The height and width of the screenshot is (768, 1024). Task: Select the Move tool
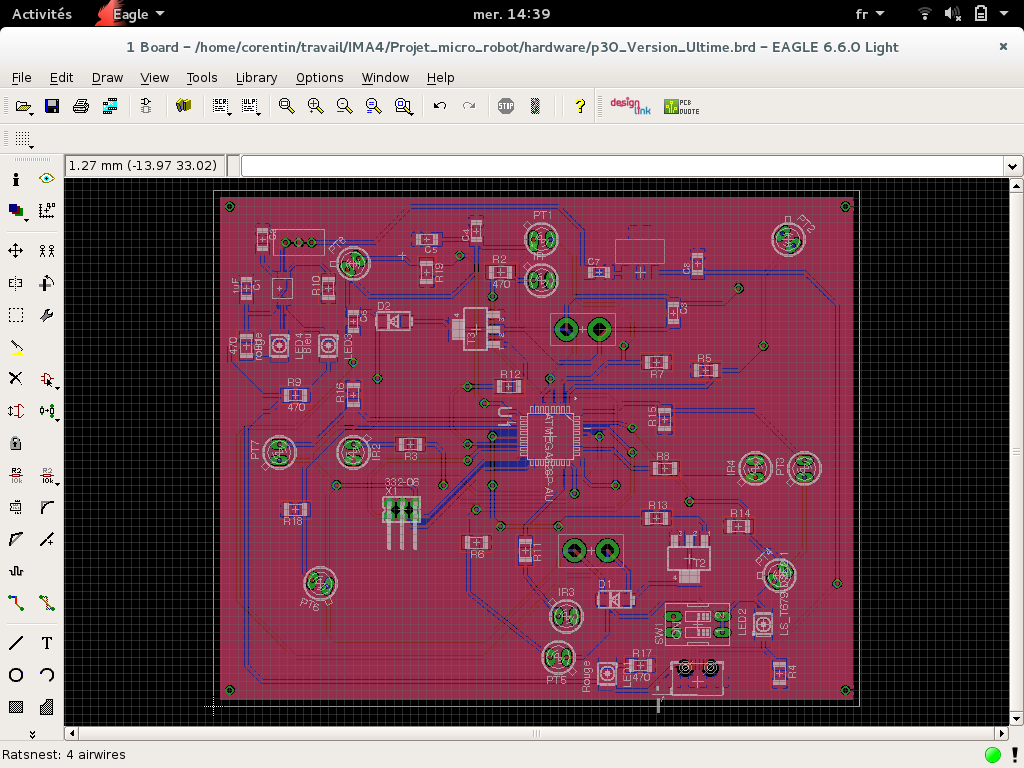tap(16, 251)
